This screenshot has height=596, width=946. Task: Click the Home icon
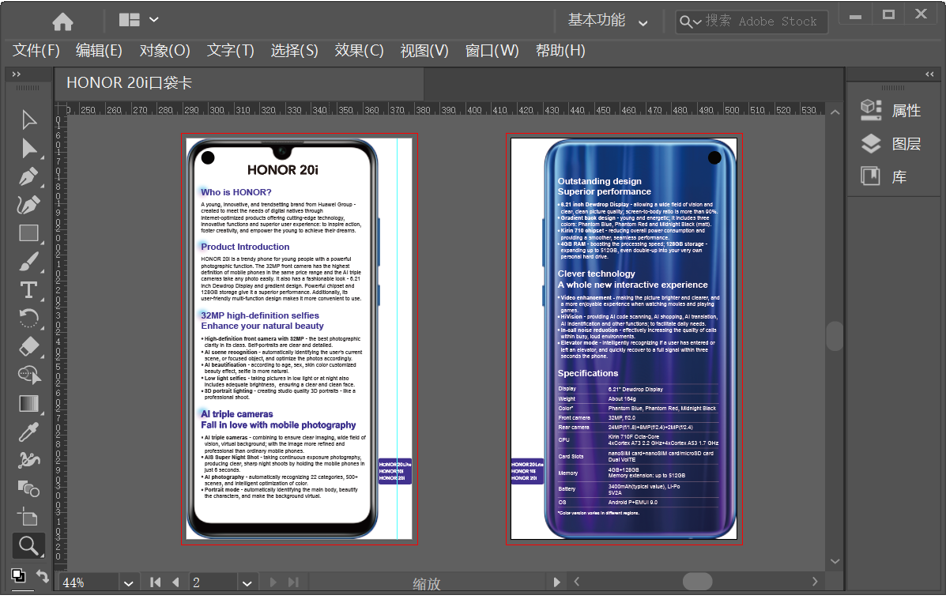click(62, 22)
